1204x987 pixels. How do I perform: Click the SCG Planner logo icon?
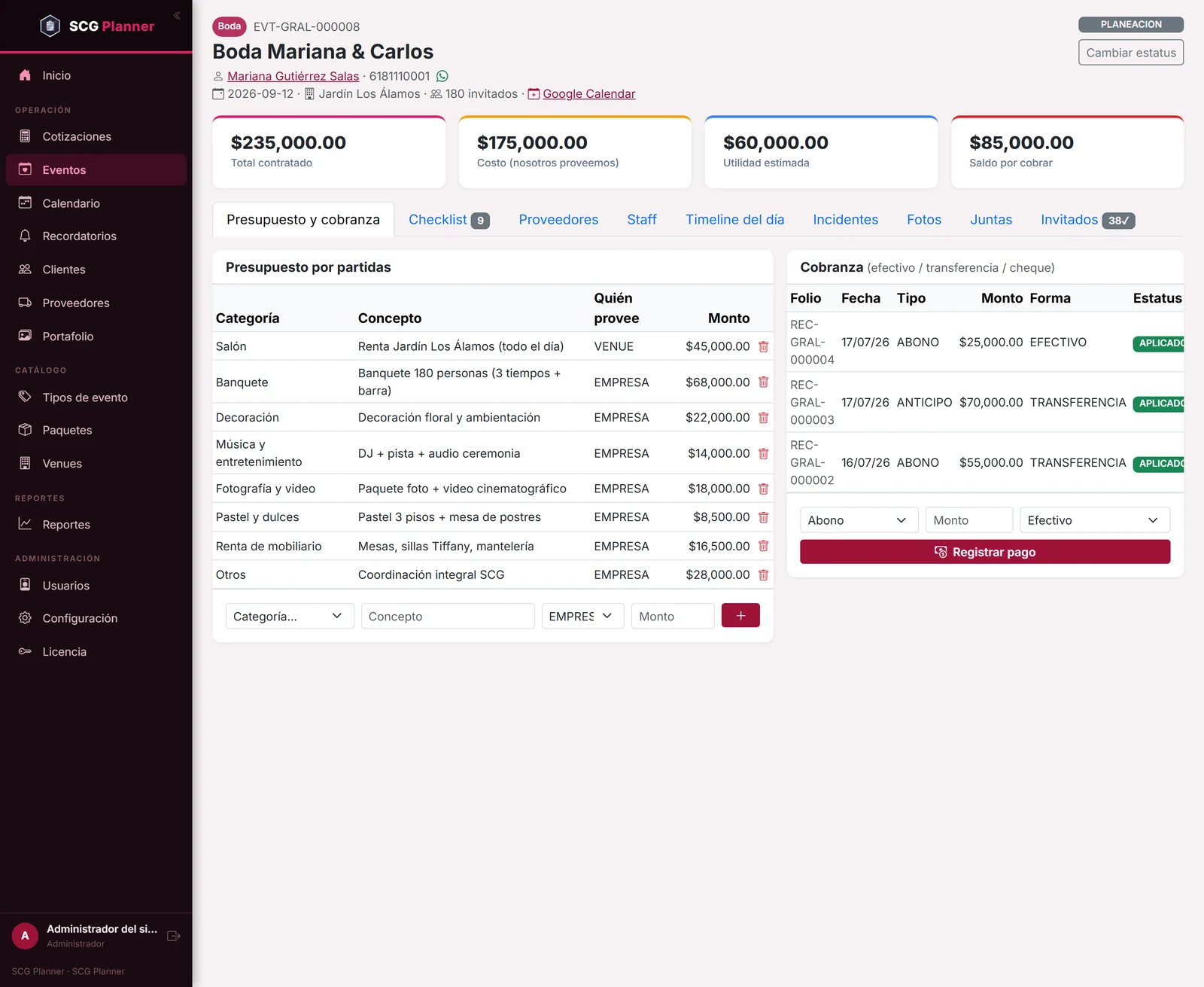50,26
